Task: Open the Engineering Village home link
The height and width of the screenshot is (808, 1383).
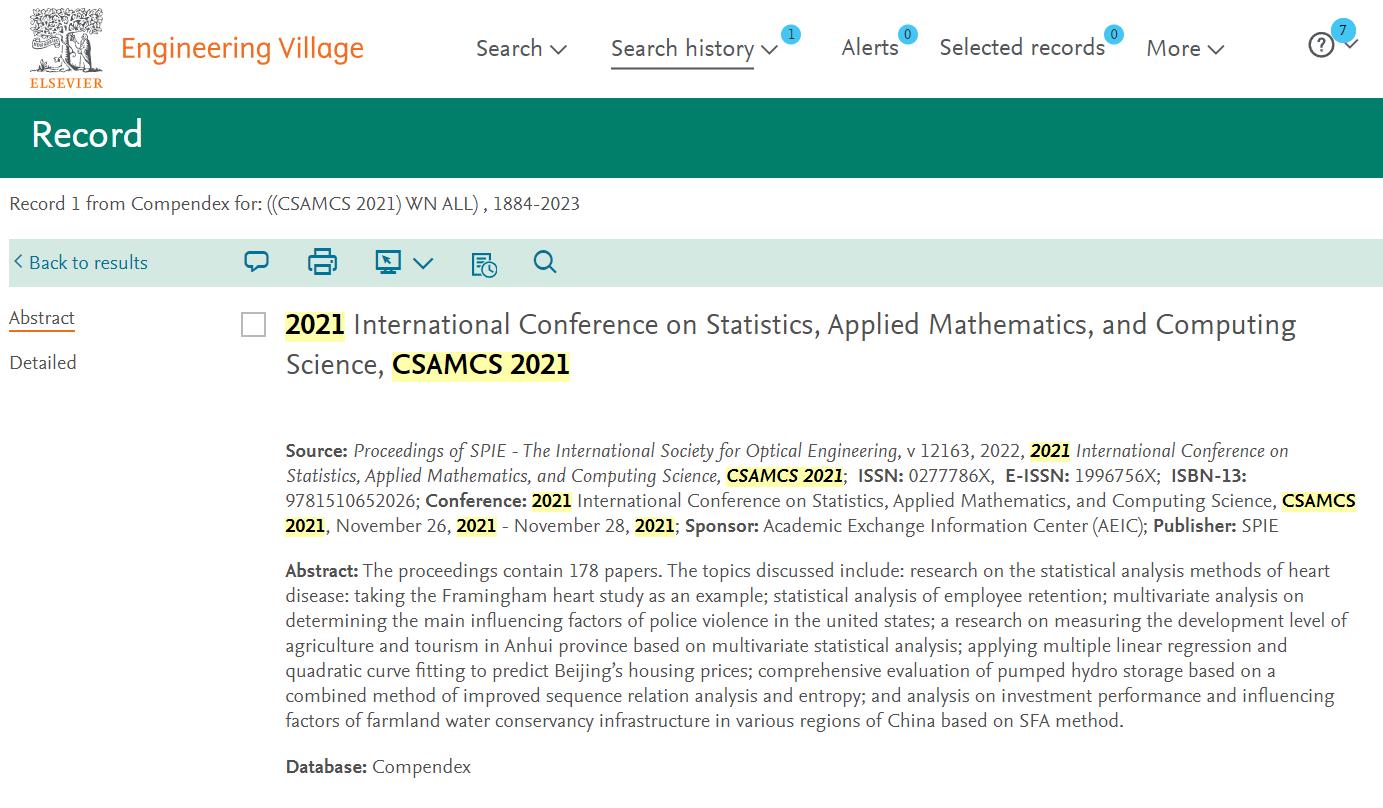Action: (242, 48)
